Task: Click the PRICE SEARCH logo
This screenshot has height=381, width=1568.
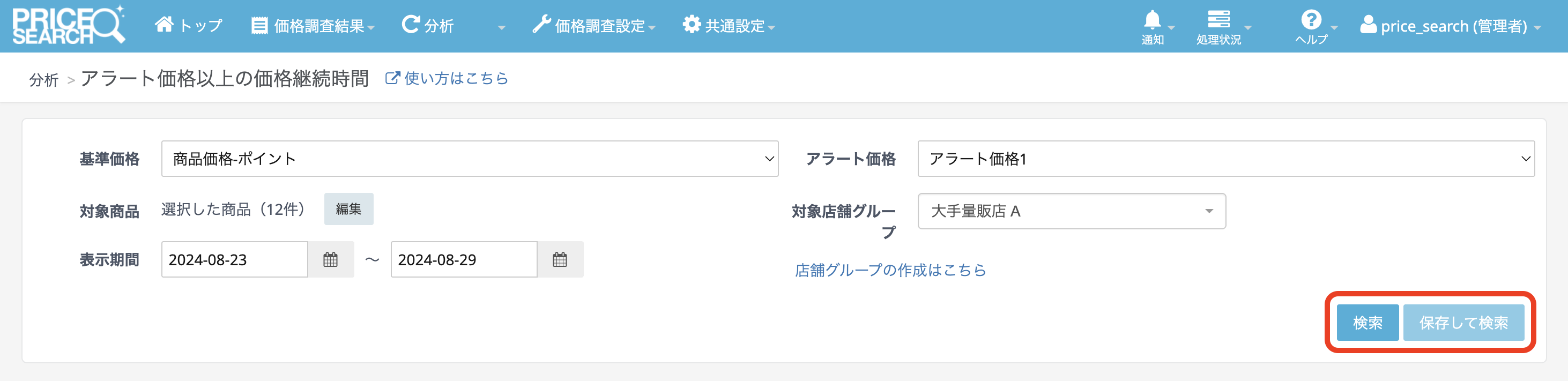Action: [x=68, y=26]
